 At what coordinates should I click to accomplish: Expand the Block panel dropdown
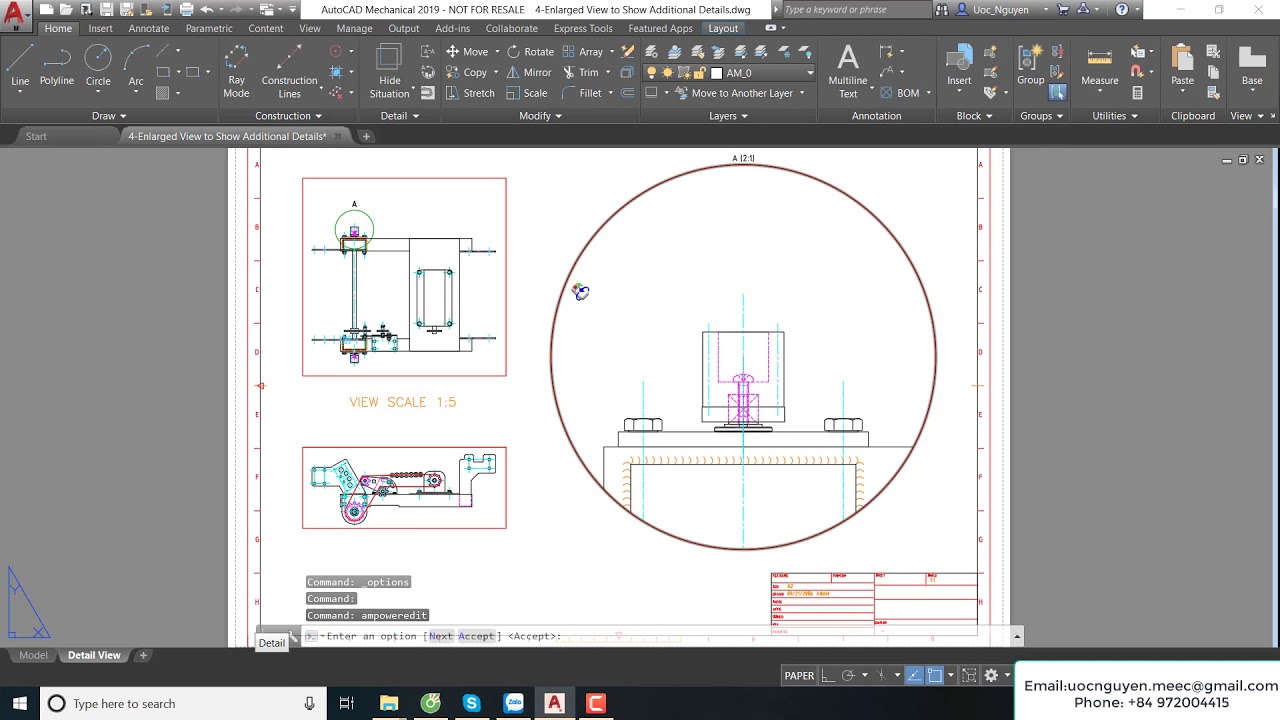(x=974, y=116)
